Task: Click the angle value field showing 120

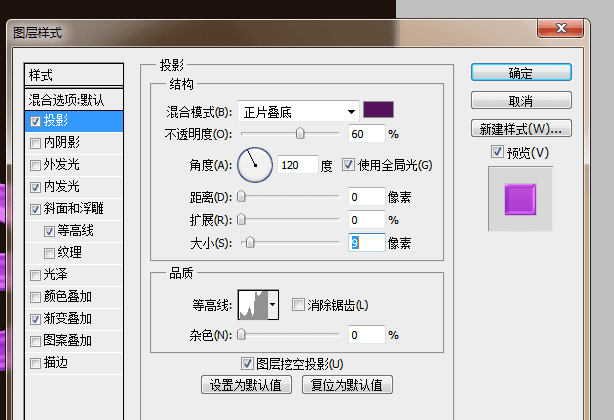Action: pyautogui.click(x=298, y=165)
